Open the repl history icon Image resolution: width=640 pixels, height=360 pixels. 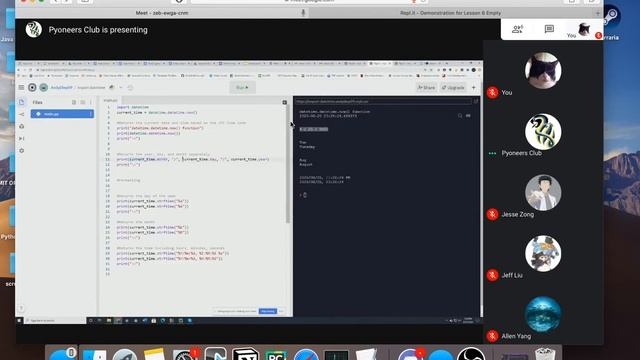click(130, 87)
